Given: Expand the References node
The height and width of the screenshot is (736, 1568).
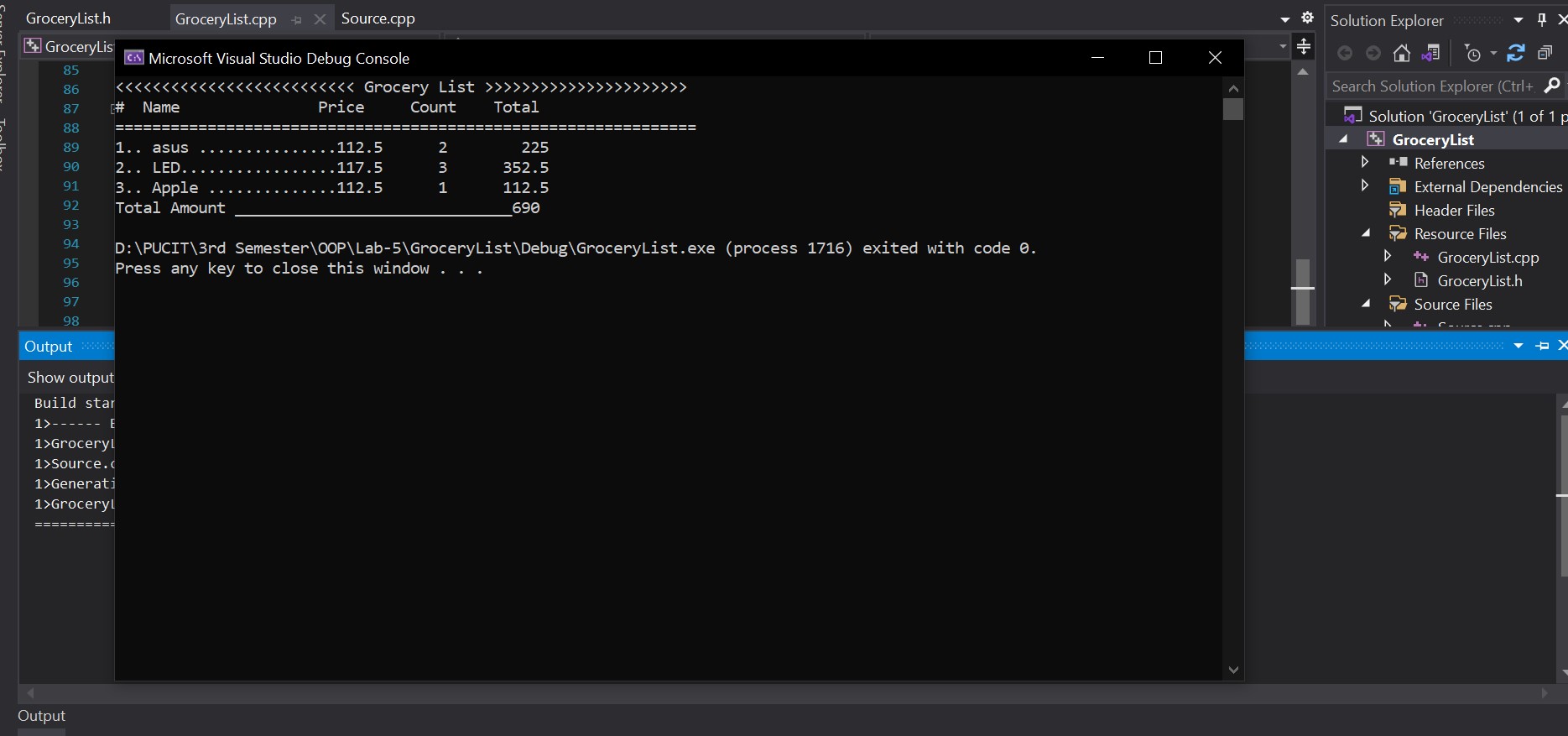Looking at the screenshot, I should click(x=1365, y=162).
